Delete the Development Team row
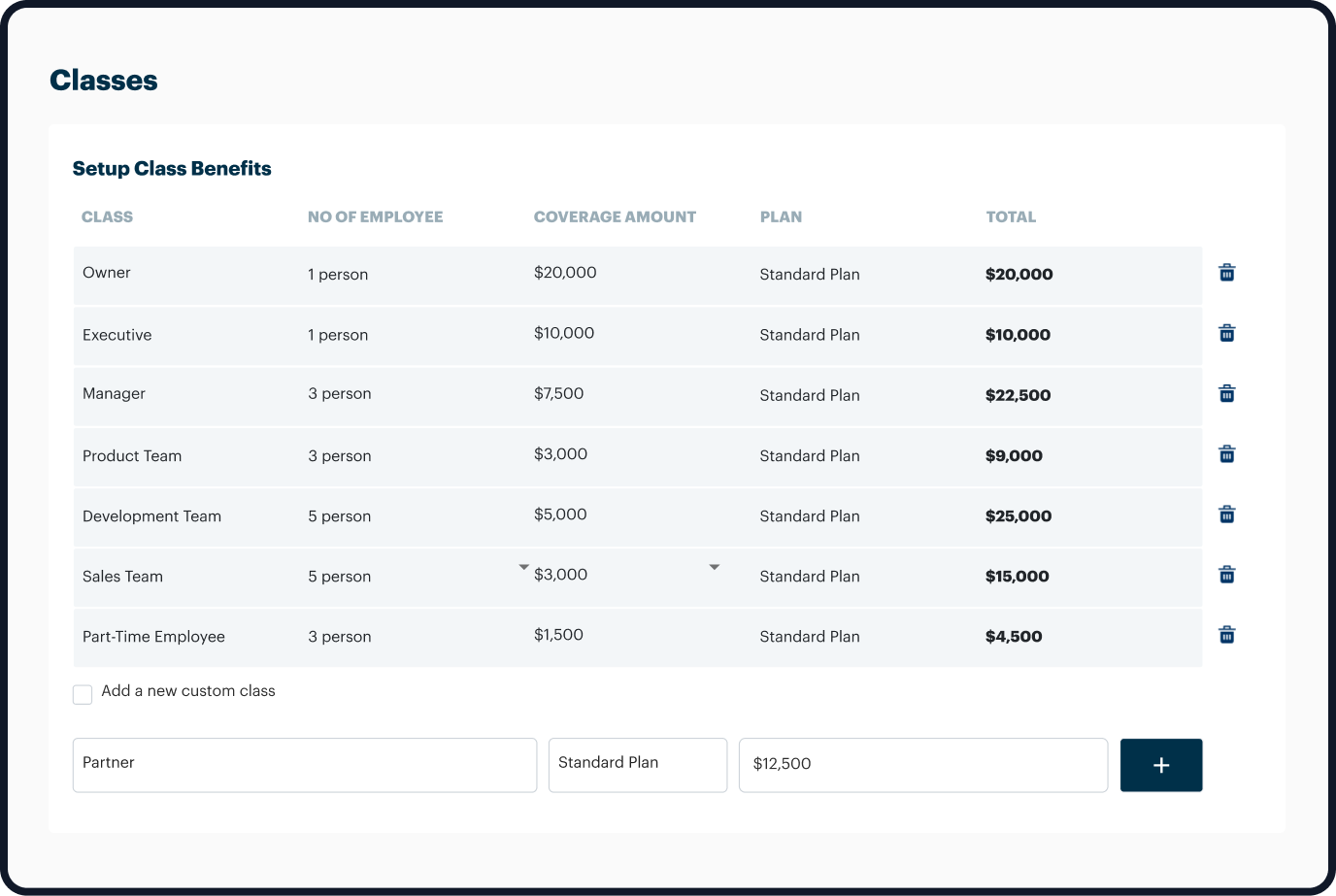The width and height of the screenshot is (1336, 896). point(1226,514)
